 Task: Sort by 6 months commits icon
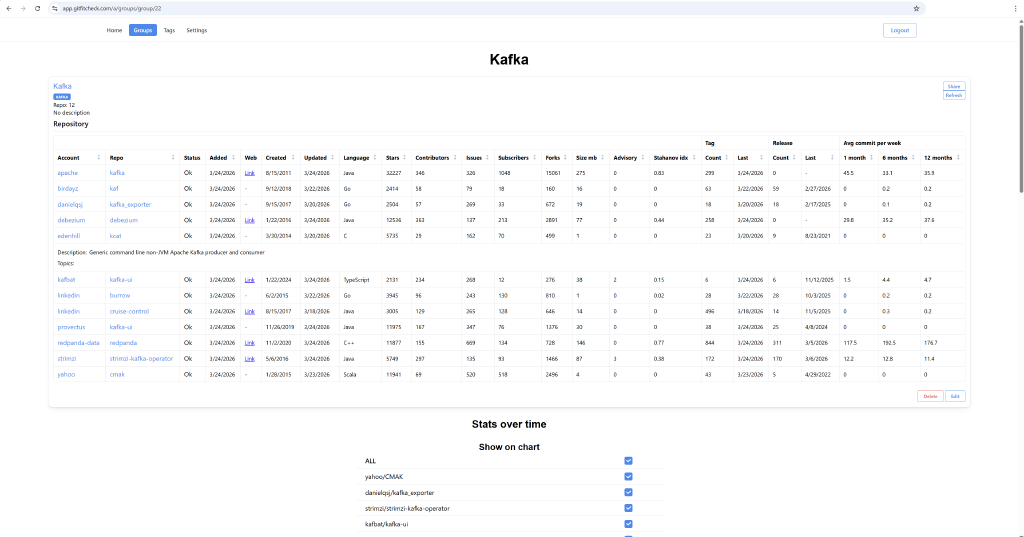point(913,157)
